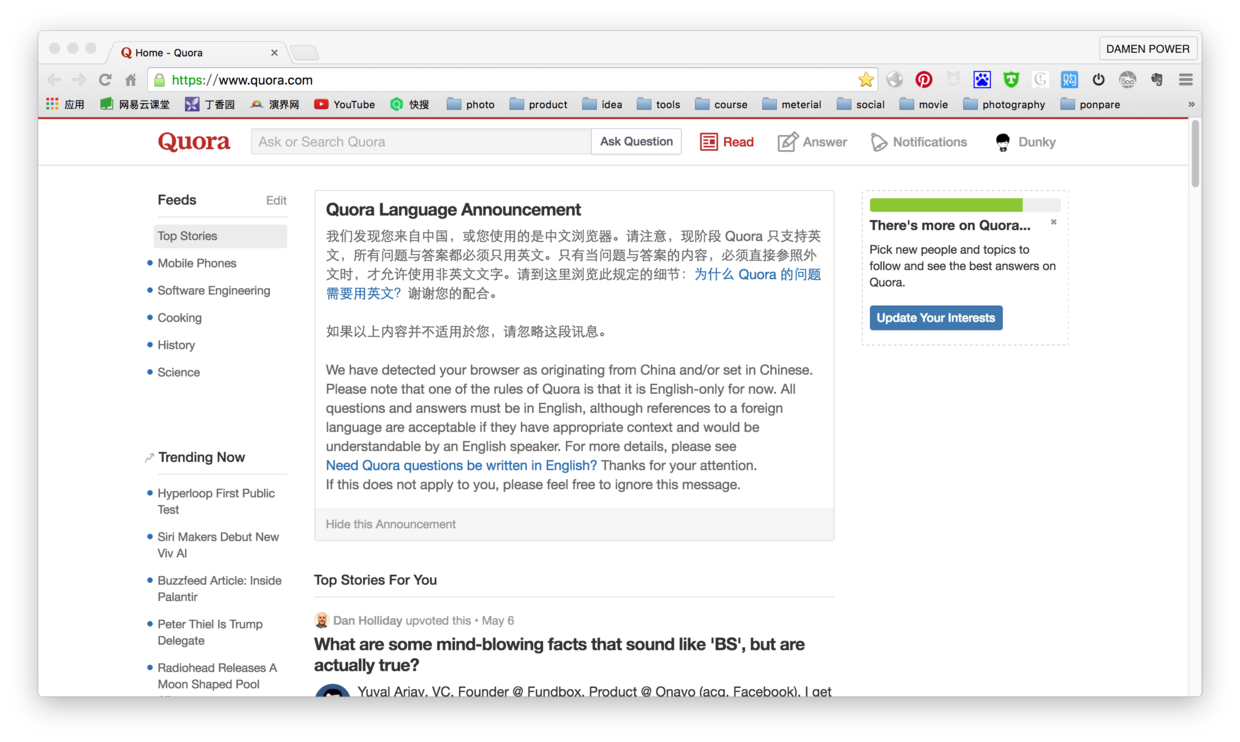Open the Chrome hamburger menu

pos(1186,80)
